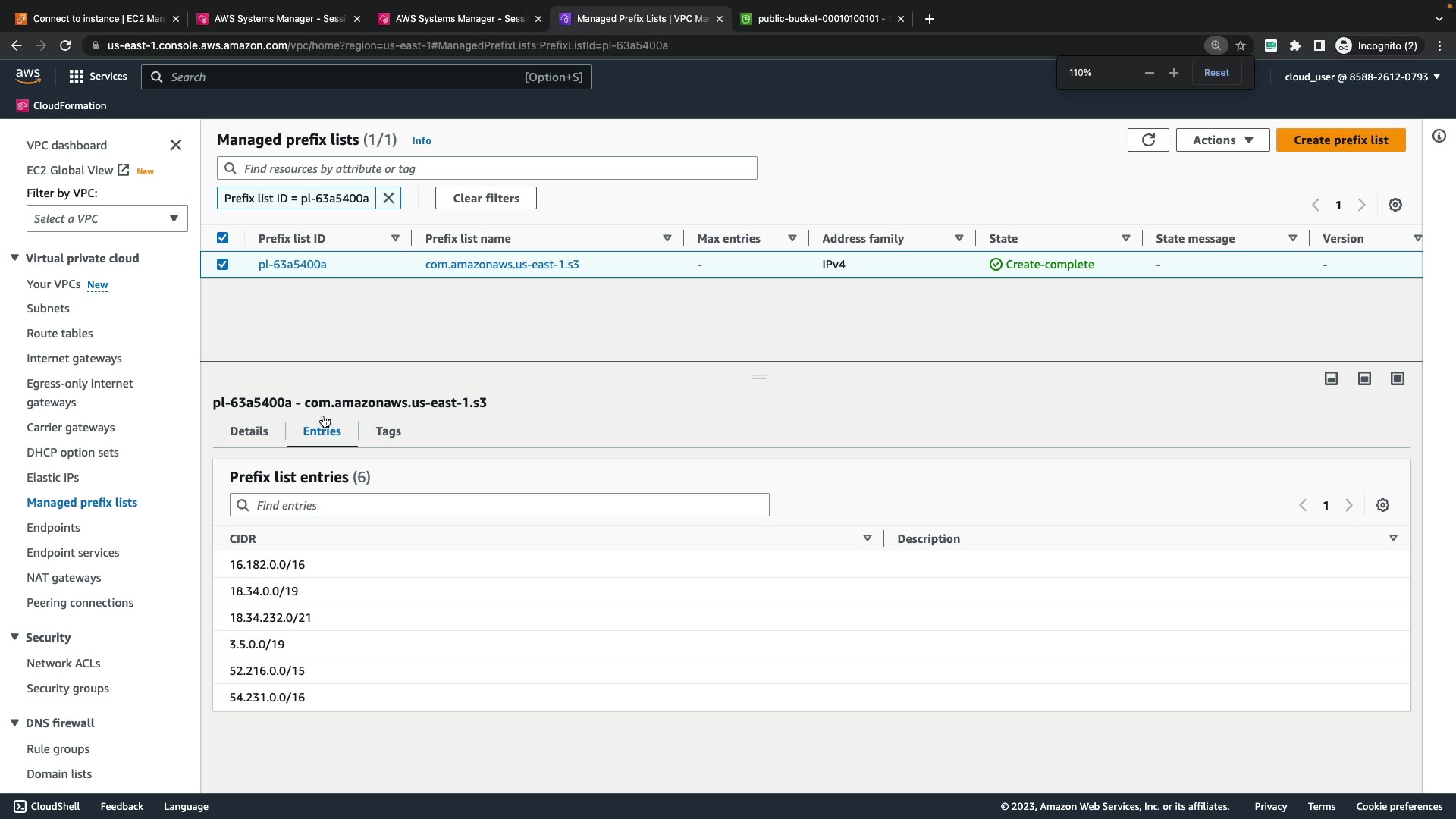This screenshot has height=819, width=1456.
Task: Open entries table preferences gear icon
Action: click(x=1382, y=506)
